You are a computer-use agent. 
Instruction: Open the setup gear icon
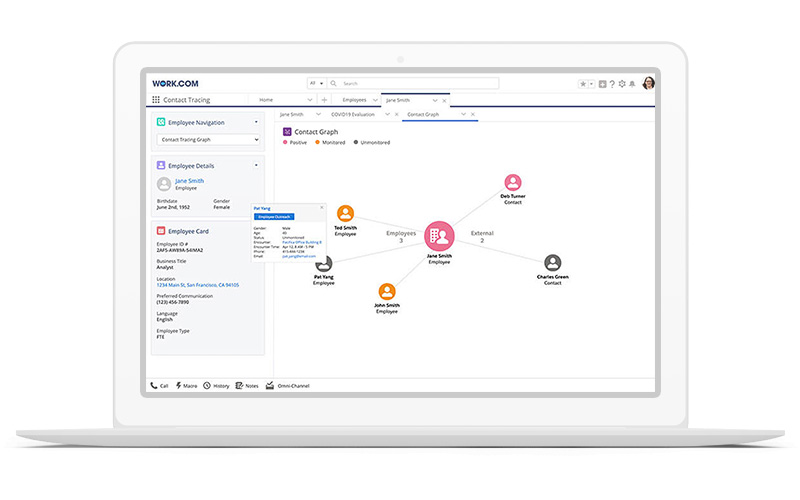tap(622, 84)
